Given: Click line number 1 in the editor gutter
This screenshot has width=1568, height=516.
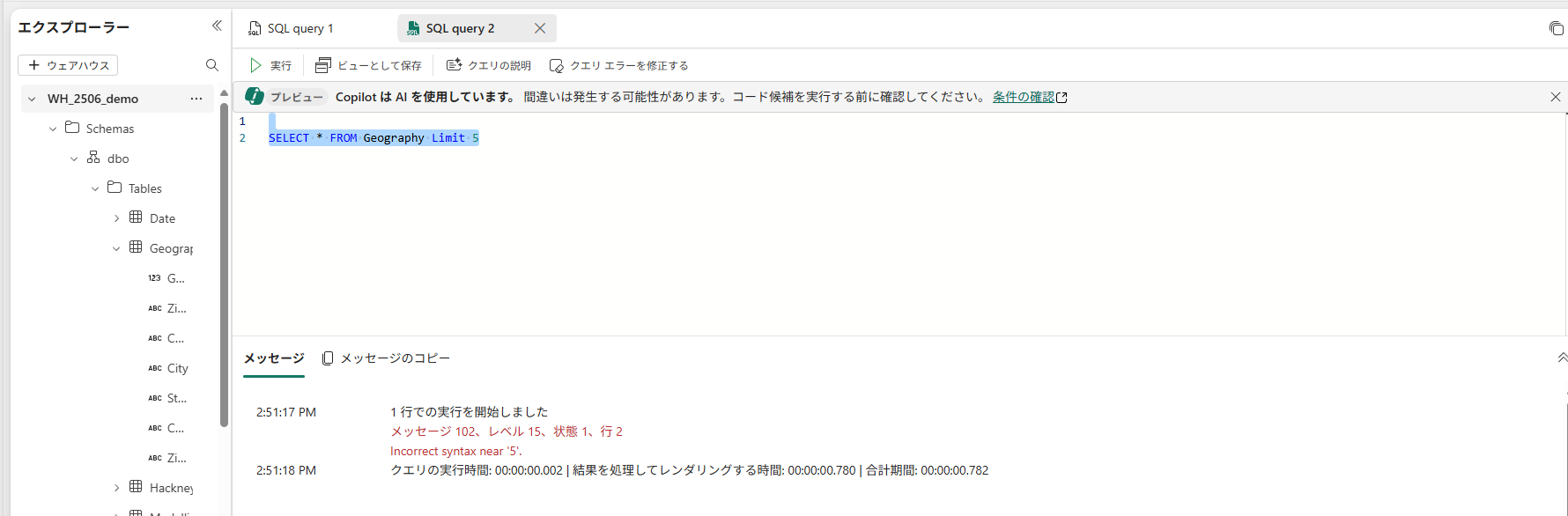Looking at the screenshot, I should pyautogui.click(x=242, y=122).
